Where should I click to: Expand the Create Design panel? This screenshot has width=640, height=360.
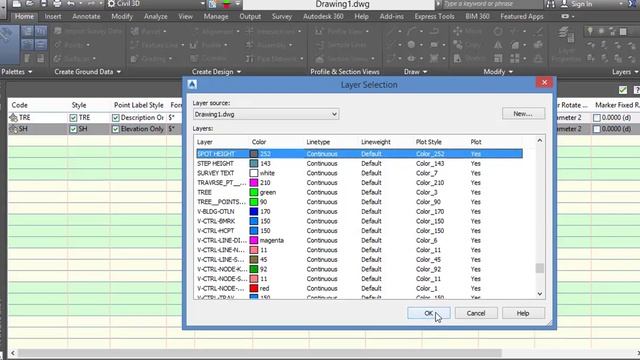216,72
